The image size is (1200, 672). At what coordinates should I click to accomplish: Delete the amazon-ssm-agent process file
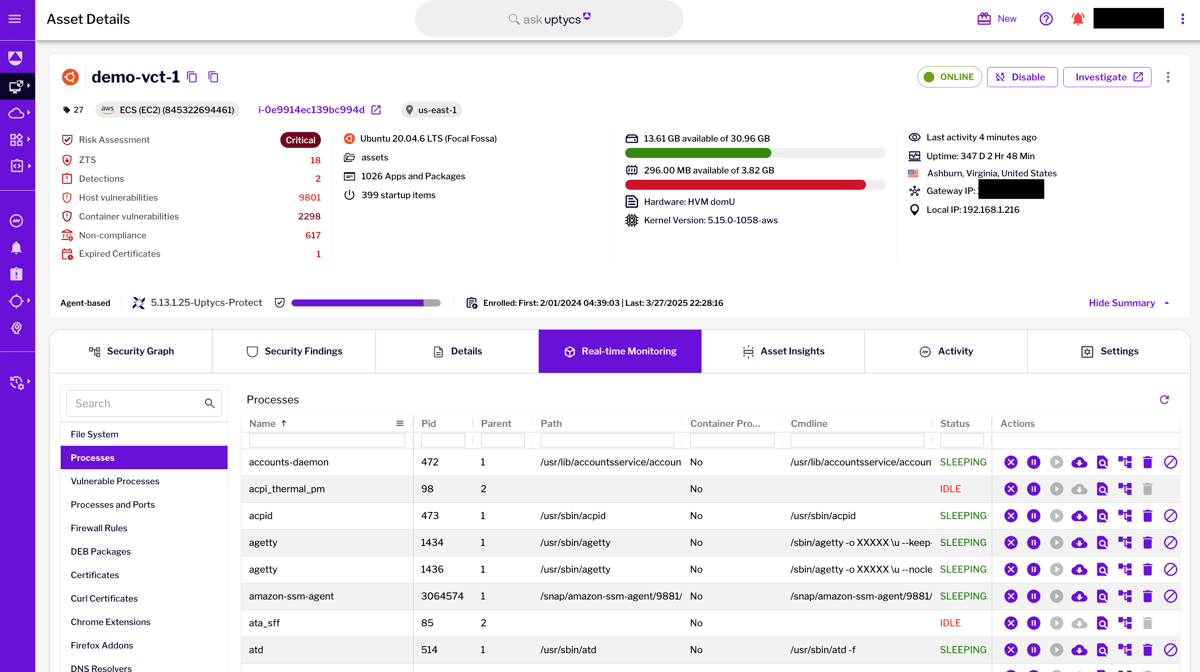coord(1148,596)
